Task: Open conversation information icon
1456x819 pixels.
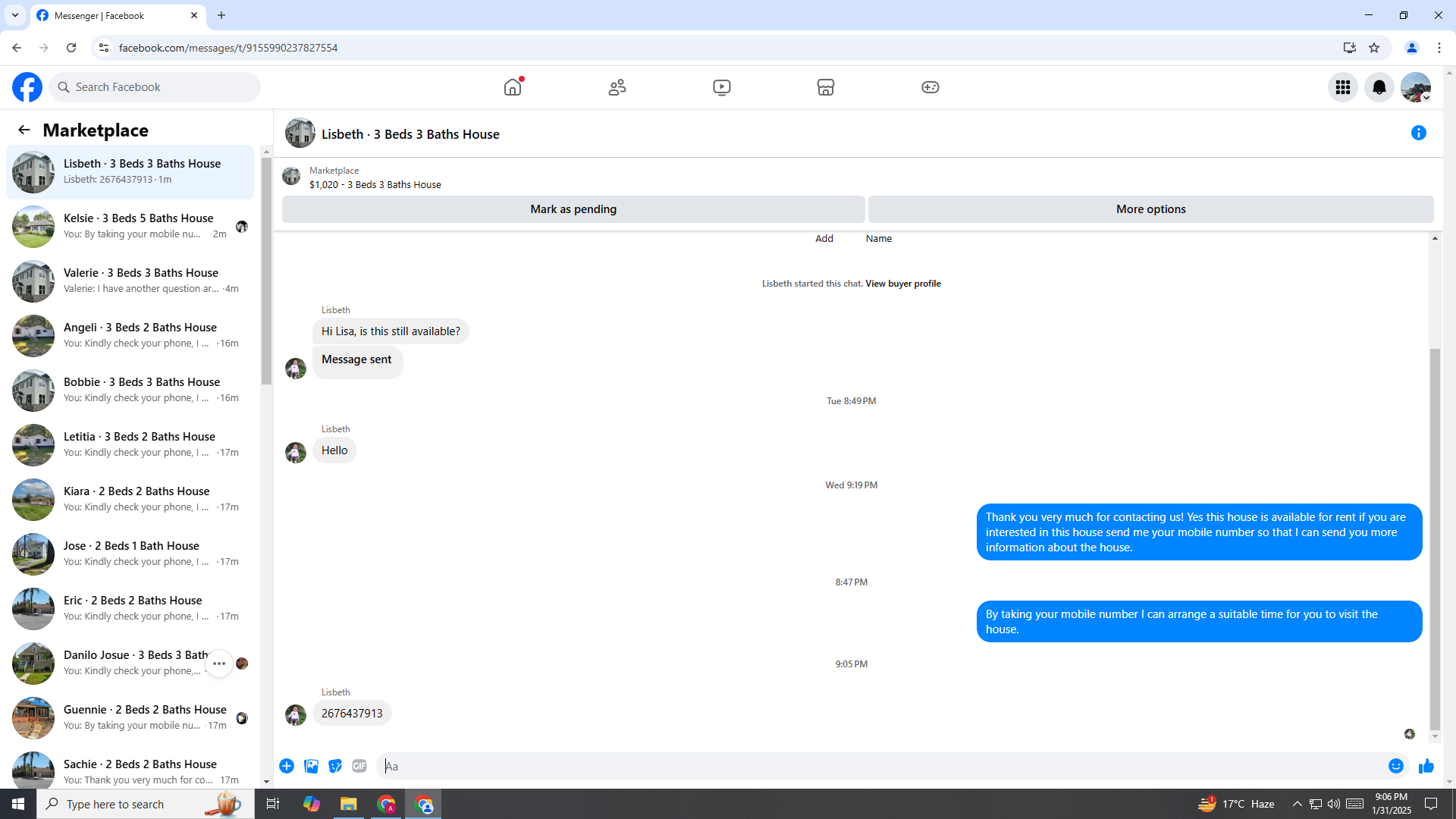Action: point(1419,133)
